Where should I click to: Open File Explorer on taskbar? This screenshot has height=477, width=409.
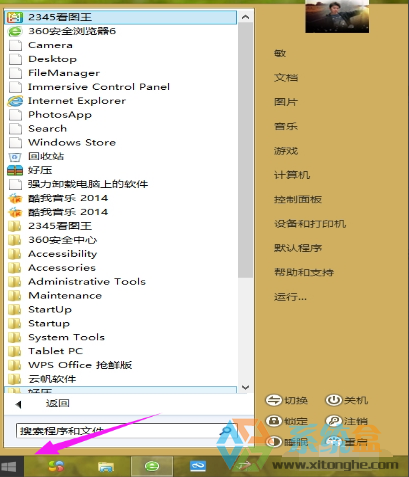(106, 467)
